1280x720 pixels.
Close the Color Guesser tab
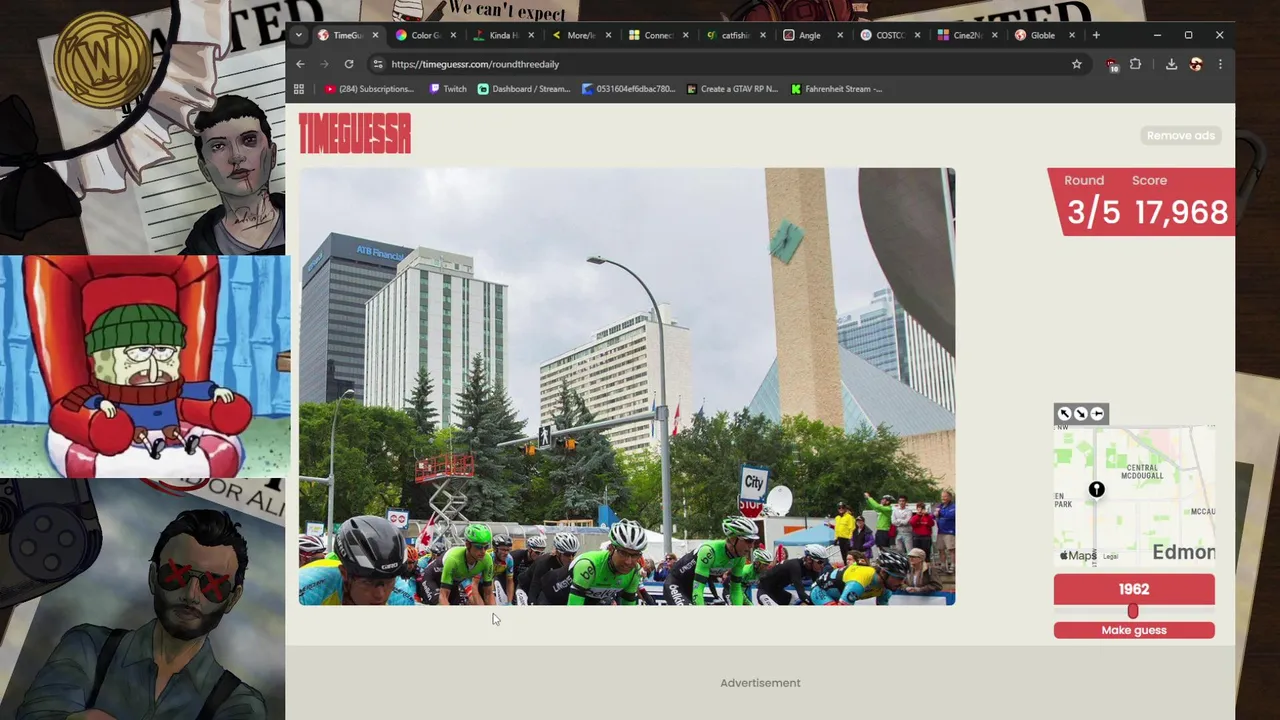click(453, 35)
